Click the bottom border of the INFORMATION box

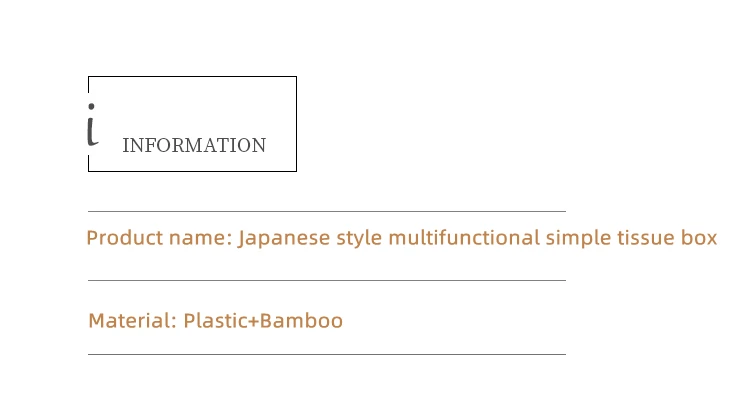point(192,171)
